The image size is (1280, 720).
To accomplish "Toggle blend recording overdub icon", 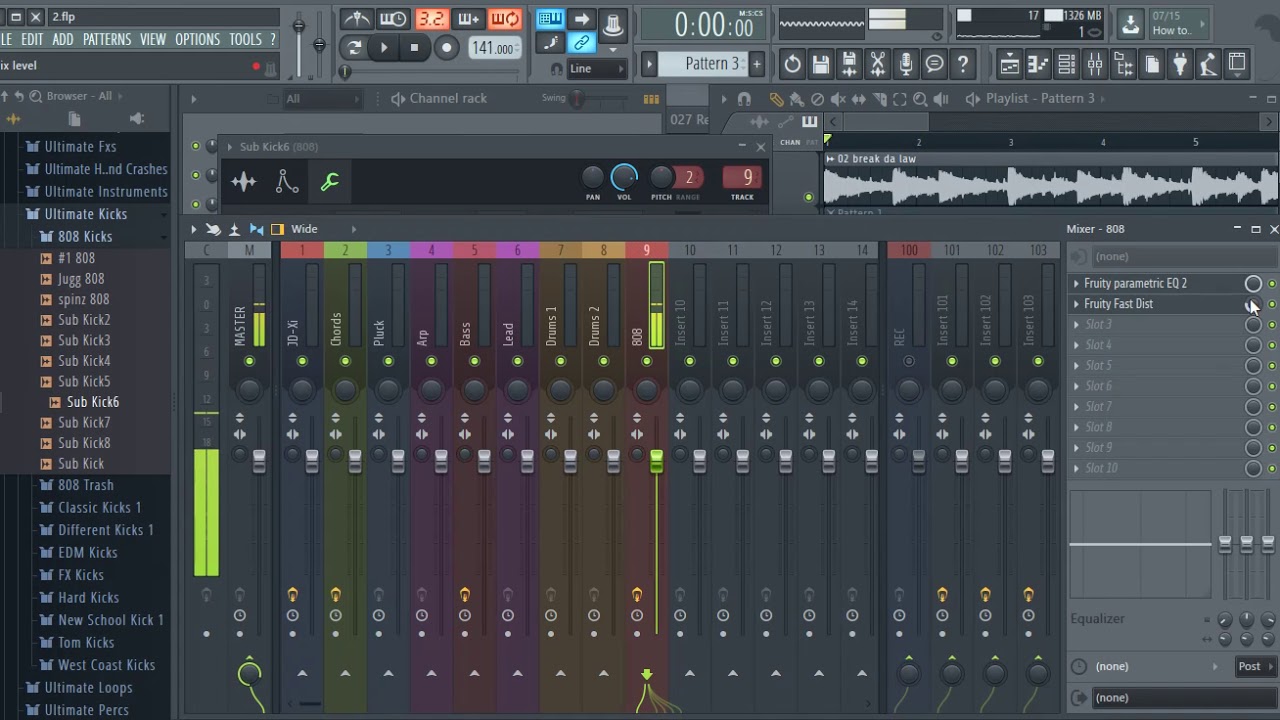I will point(468,20).
